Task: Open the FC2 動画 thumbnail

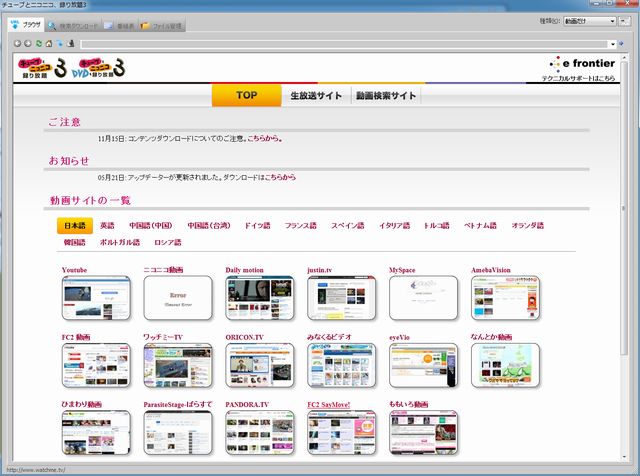Action: click(96, 365)
